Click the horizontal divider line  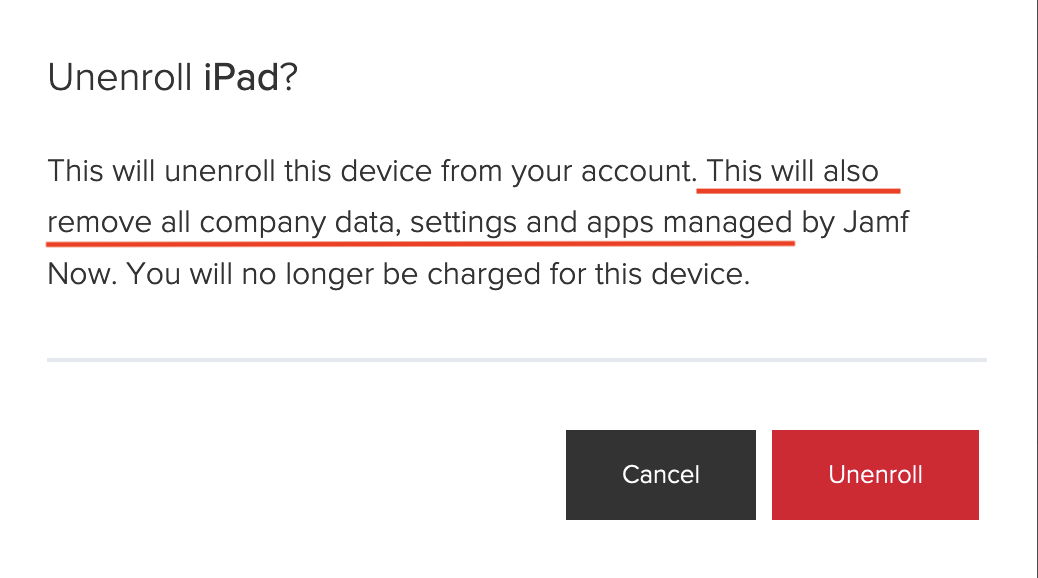(517, 360)
